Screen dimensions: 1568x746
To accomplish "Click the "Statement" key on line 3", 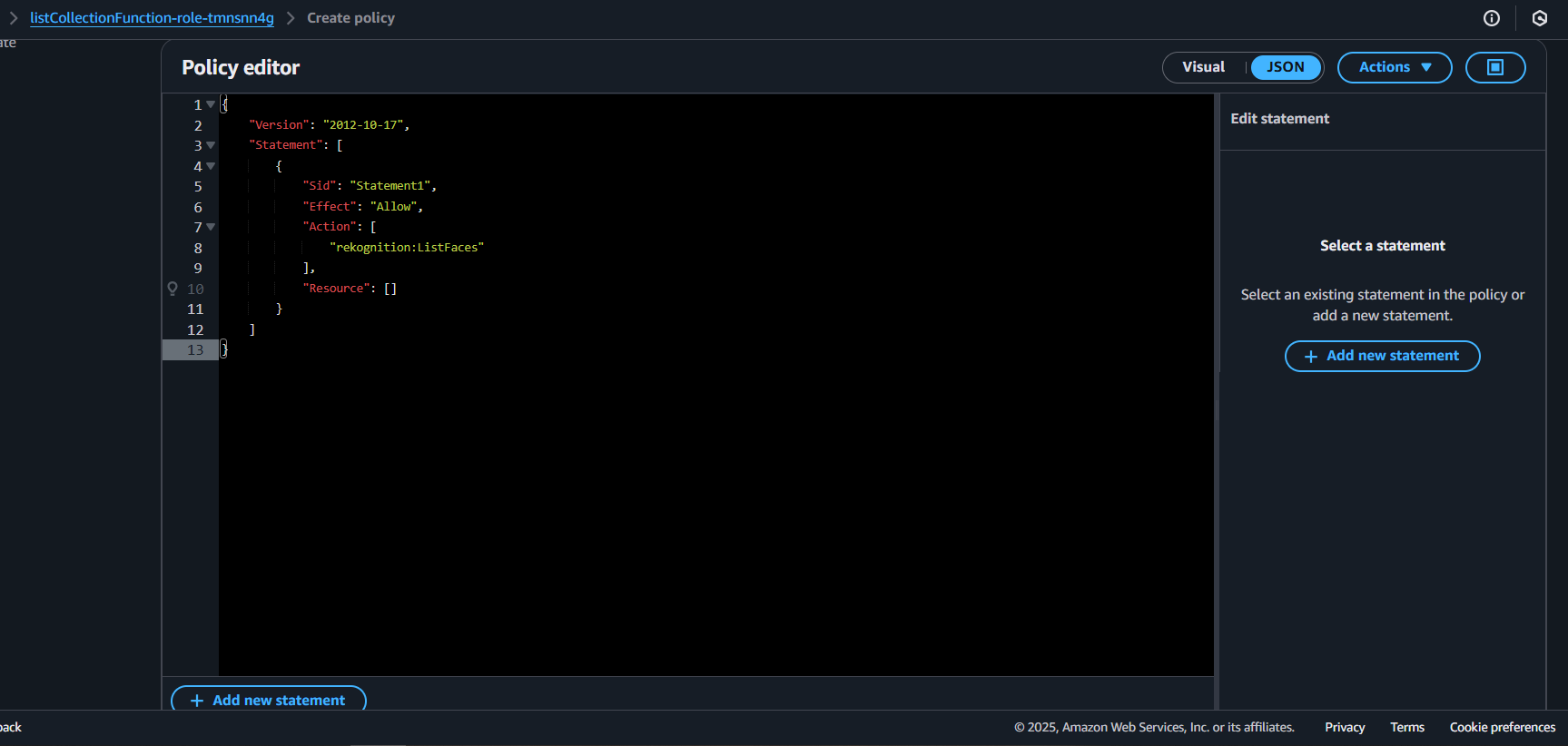I will [x=285, y=144].
